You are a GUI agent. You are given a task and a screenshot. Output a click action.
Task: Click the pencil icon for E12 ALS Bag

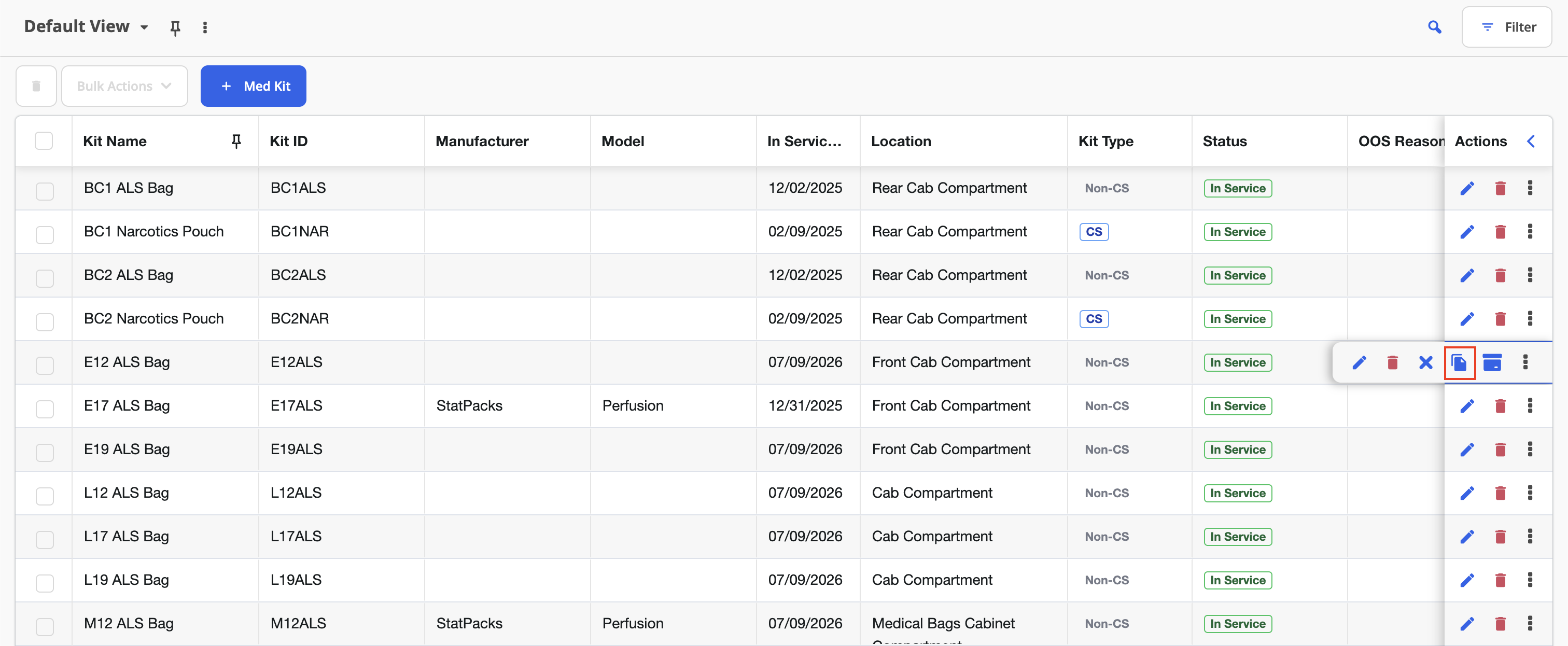[1359, 363]
